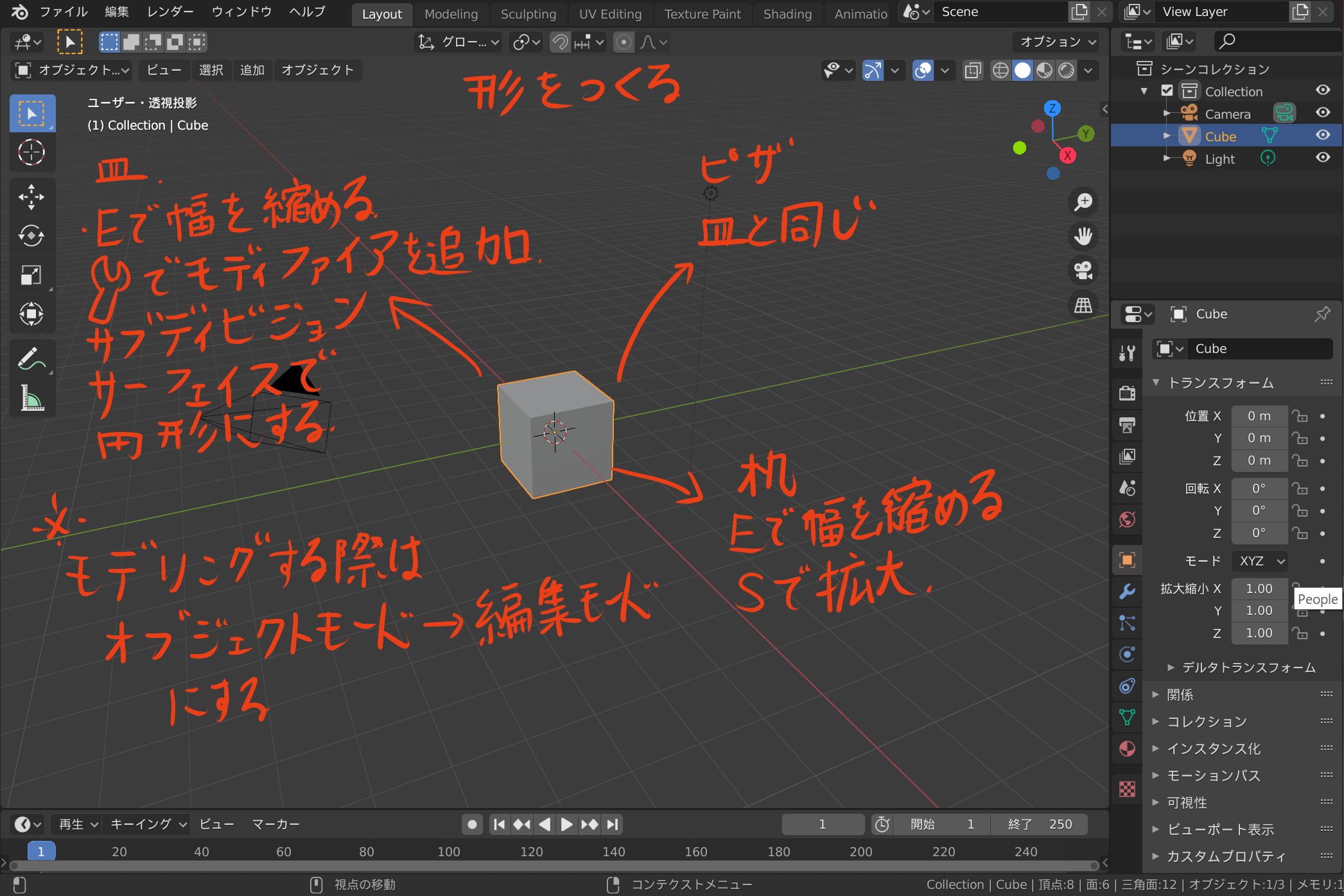The image size is (1344, 896).
Task: Toggle Light visibility eye icon
Action: 1323,158
